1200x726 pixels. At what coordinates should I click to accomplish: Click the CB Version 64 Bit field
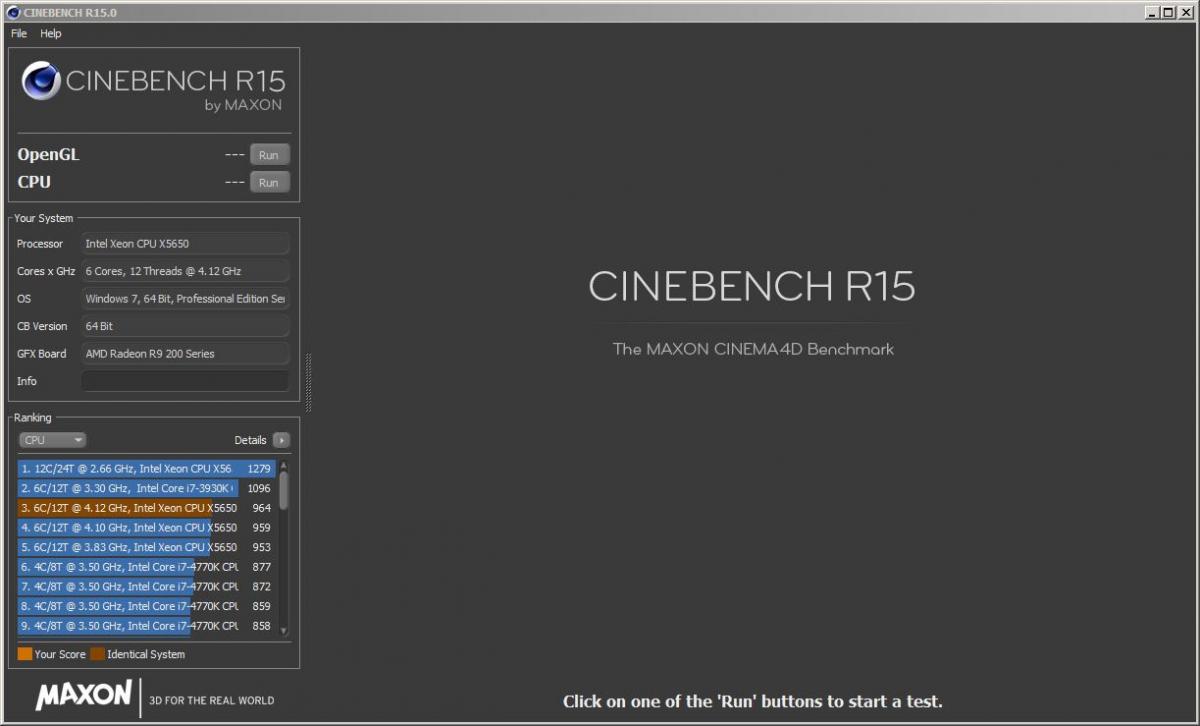(185, 326)
